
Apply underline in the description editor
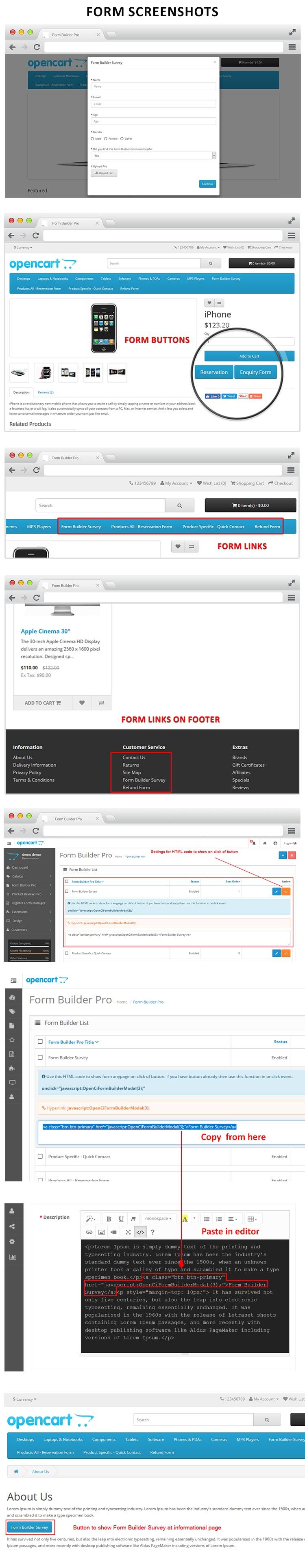(121, 1219)
